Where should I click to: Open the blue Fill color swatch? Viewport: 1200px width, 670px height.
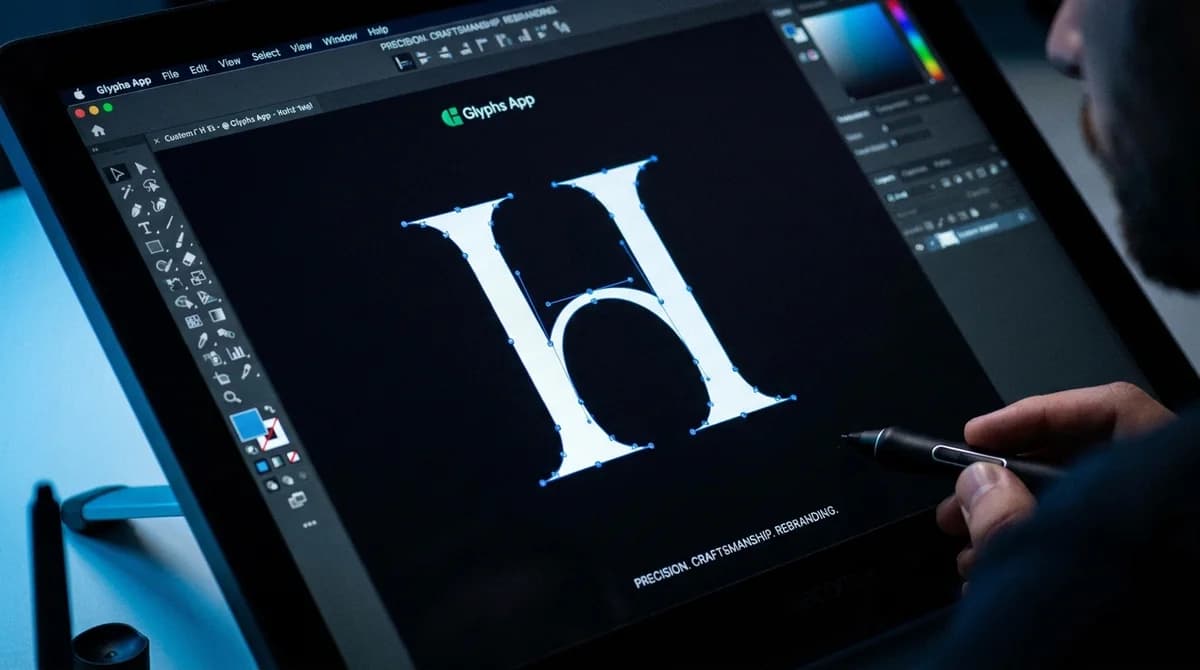246,423
